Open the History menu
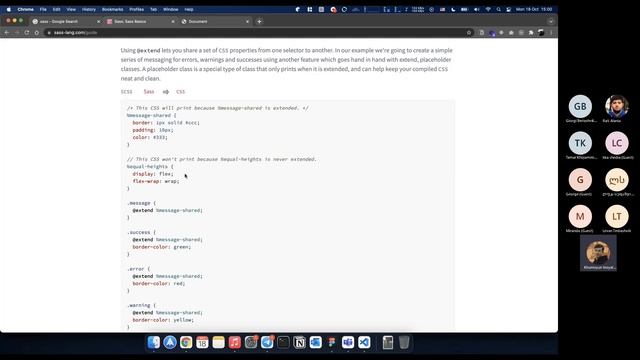The width and height of the screenshot is (640, 360). [x=89, y=9]
